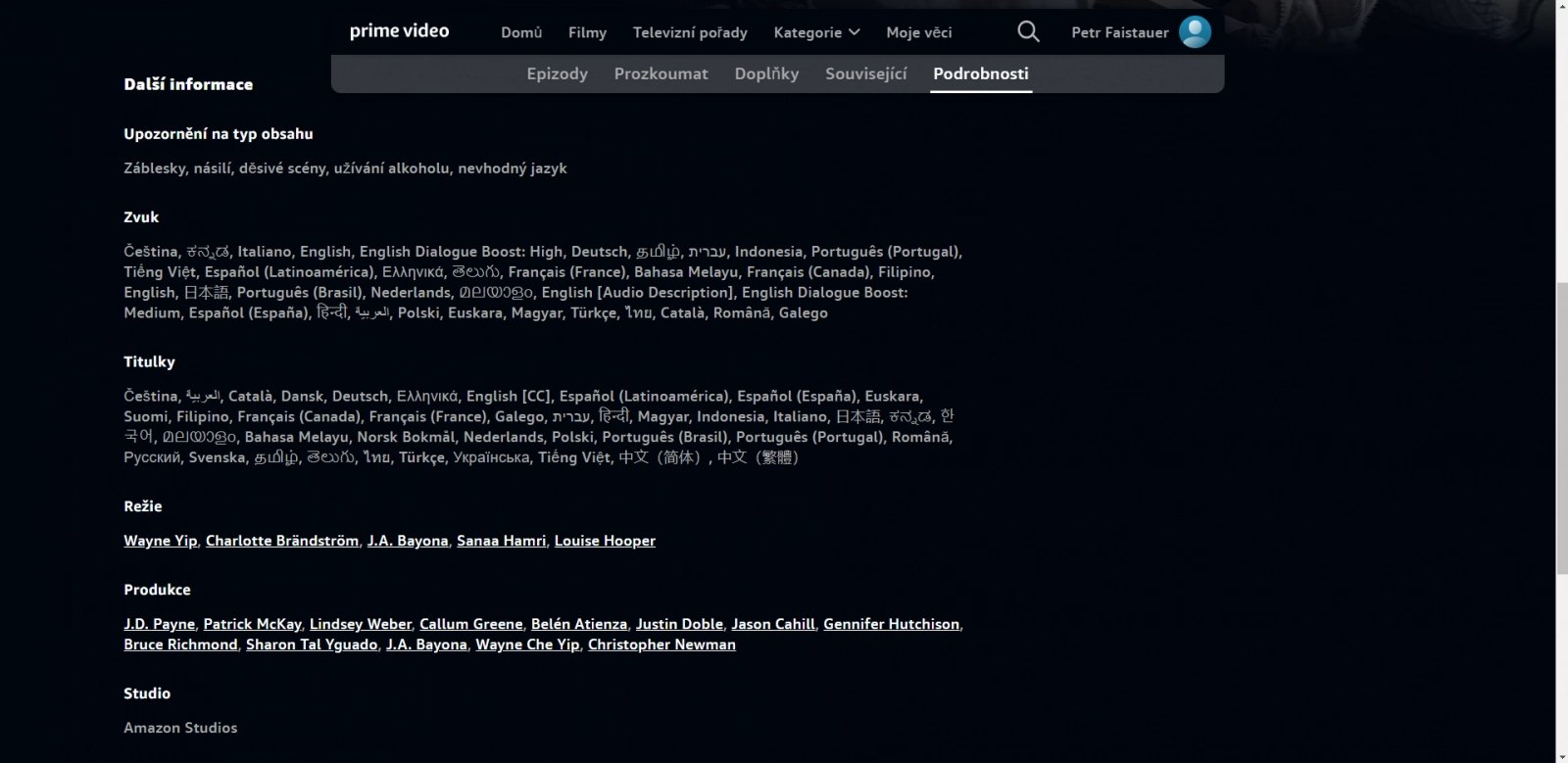
Task: Open J.A. Bayona link under Režie
Action: point(408,541)
